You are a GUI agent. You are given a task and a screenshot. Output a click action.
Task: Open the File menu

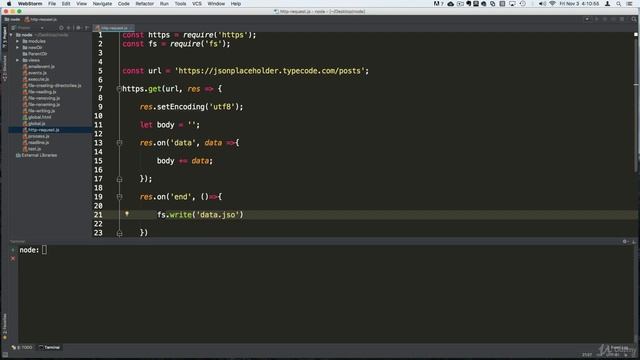click(x=52, y=4)
